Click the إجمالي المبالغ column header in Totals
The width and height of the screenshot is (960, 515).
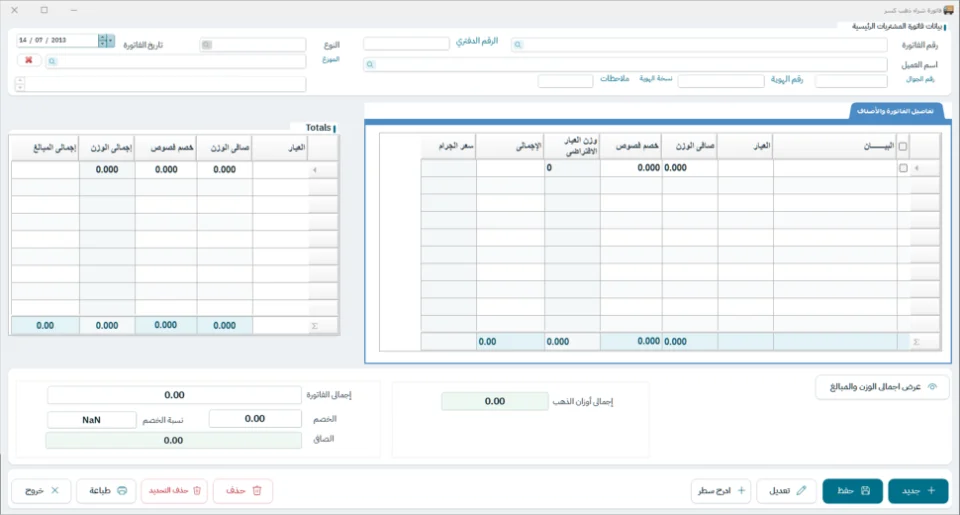(x=45, y=148)
